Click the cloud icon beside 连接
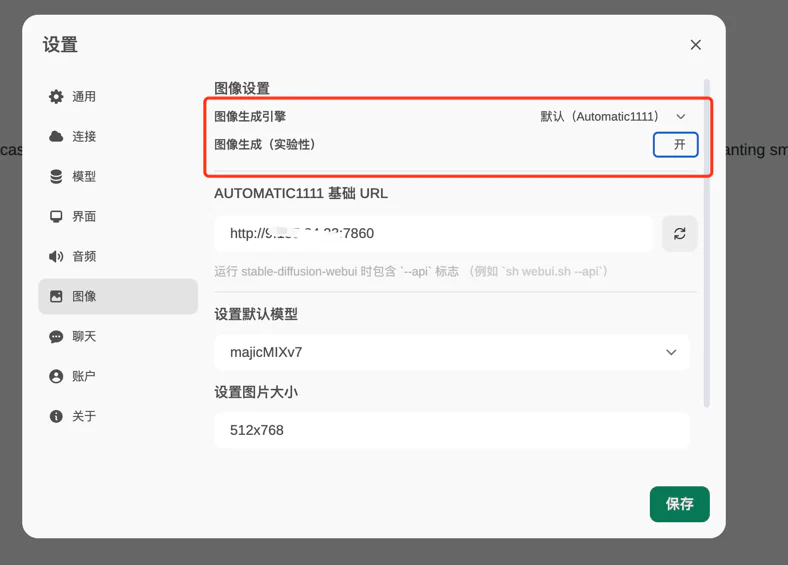Viewport: 788px width, 565px height. coord(56,137)
